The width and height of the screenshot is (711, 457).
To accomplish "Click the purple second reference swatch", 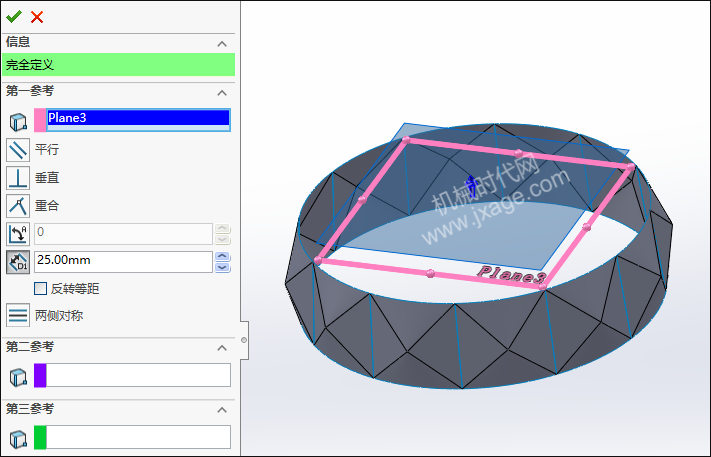I will 40,375.
